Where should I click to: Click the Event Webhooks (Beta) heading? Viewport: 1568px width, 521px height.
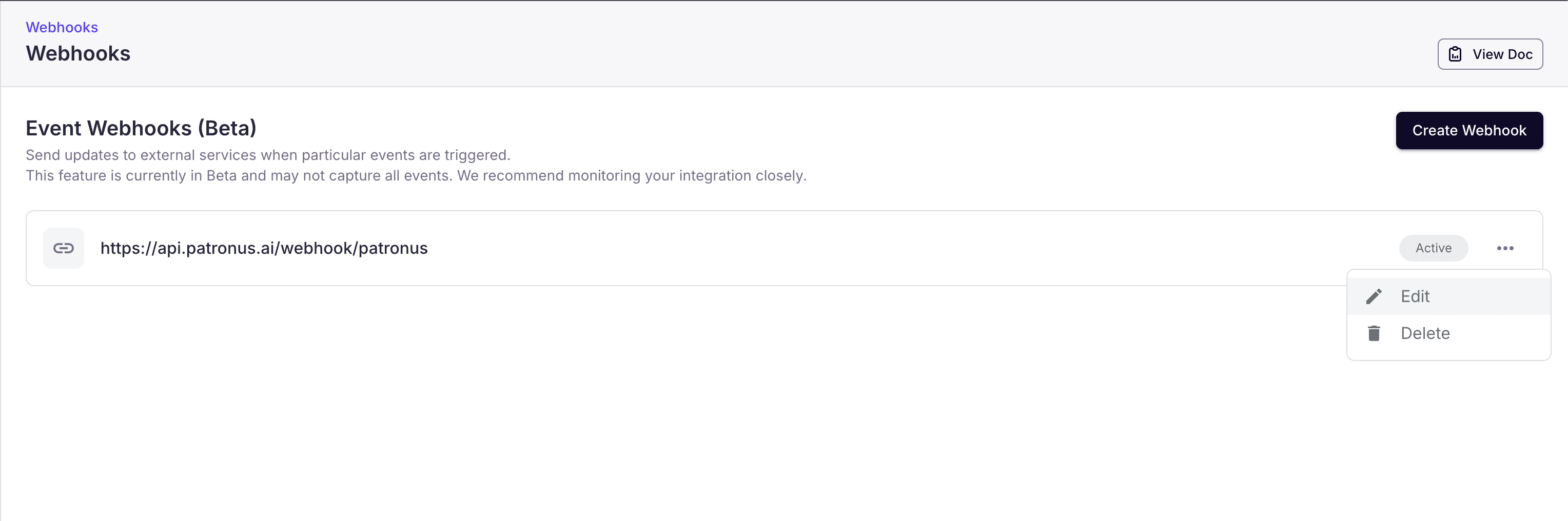point(141,128)
